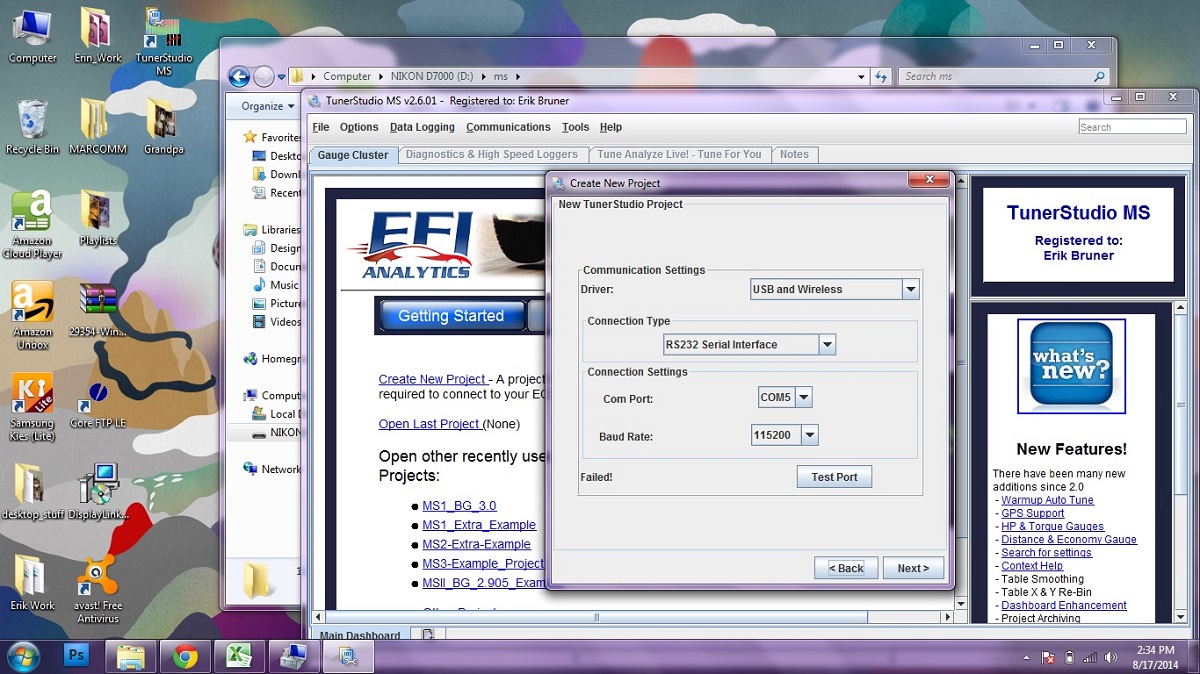Click the Next button in the dialog

tap(913, 568)
